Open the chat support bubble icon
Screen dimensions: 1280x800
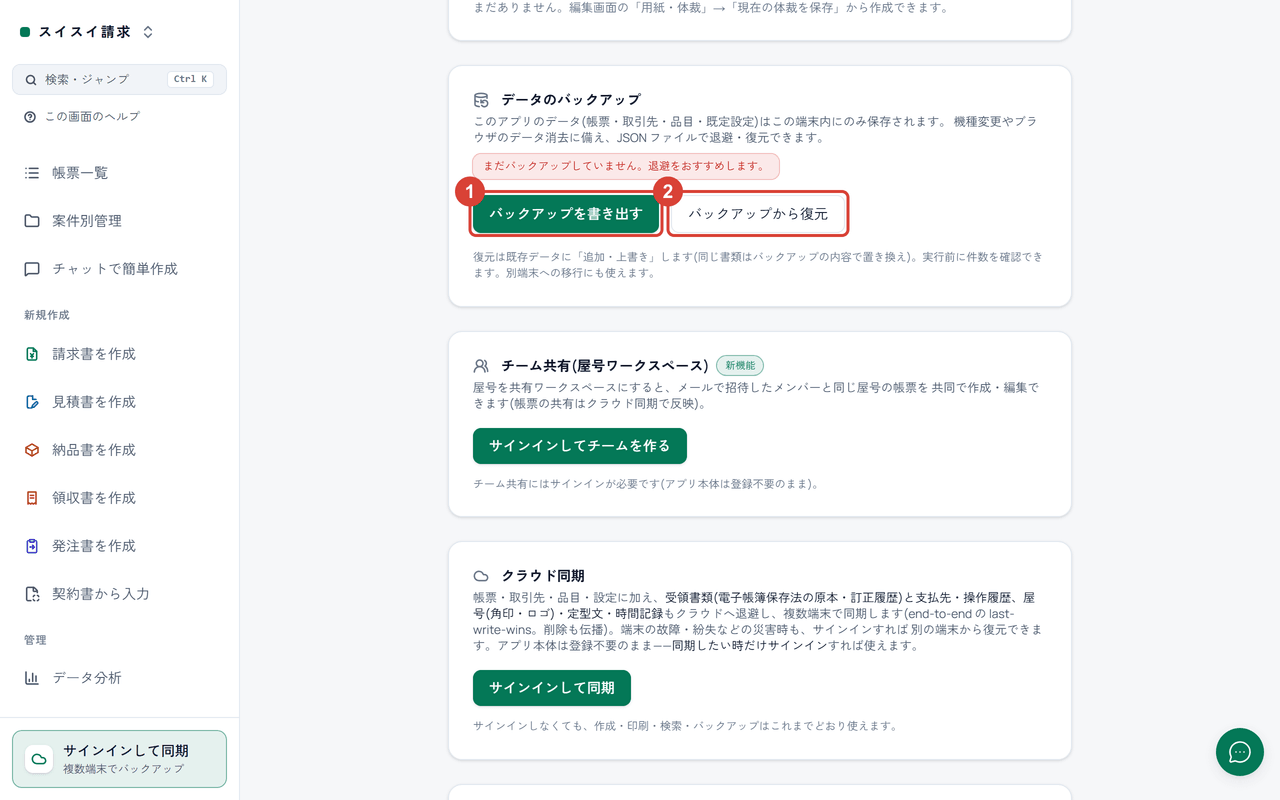(1240, 752)
